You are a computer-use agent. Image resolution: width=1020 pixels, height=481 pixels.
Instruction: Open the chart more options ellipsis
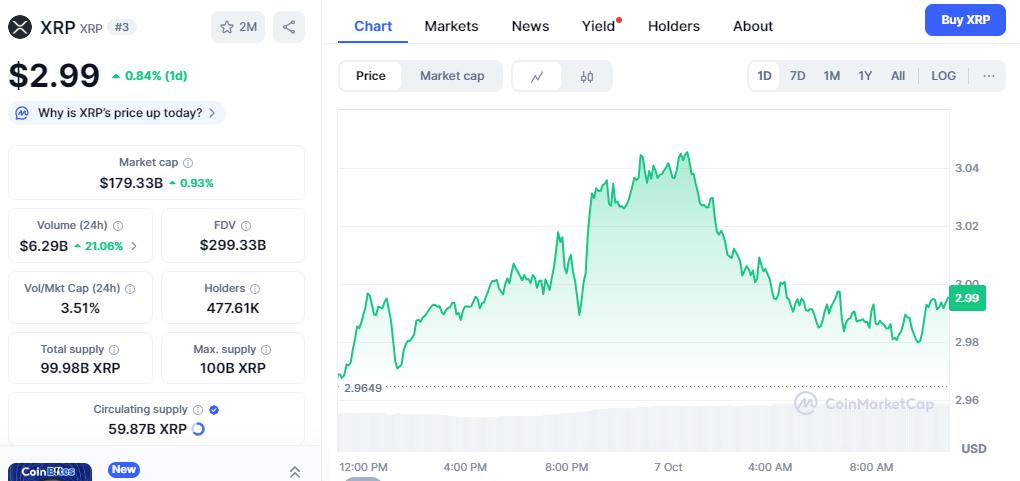pyautogui.click(x=988, y=76)
